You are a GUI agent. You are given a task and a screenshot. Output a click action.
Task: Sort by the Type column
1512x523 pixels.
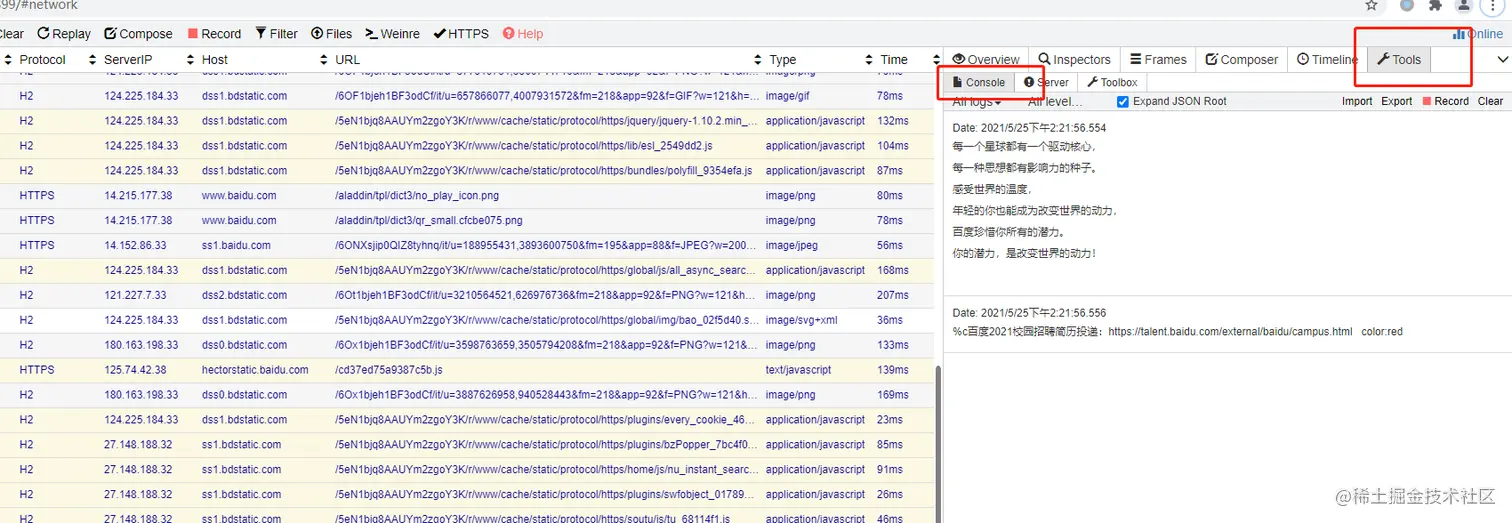point(782,60)
